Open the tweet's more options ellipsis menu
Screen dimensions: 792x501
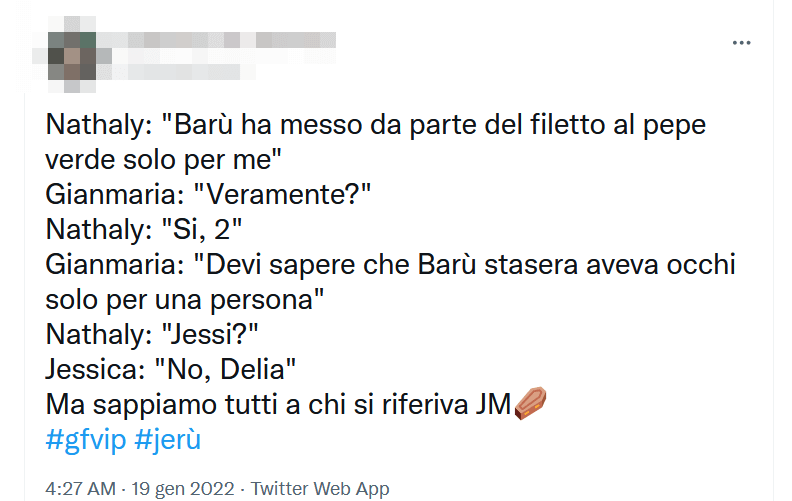coord(741,43)
